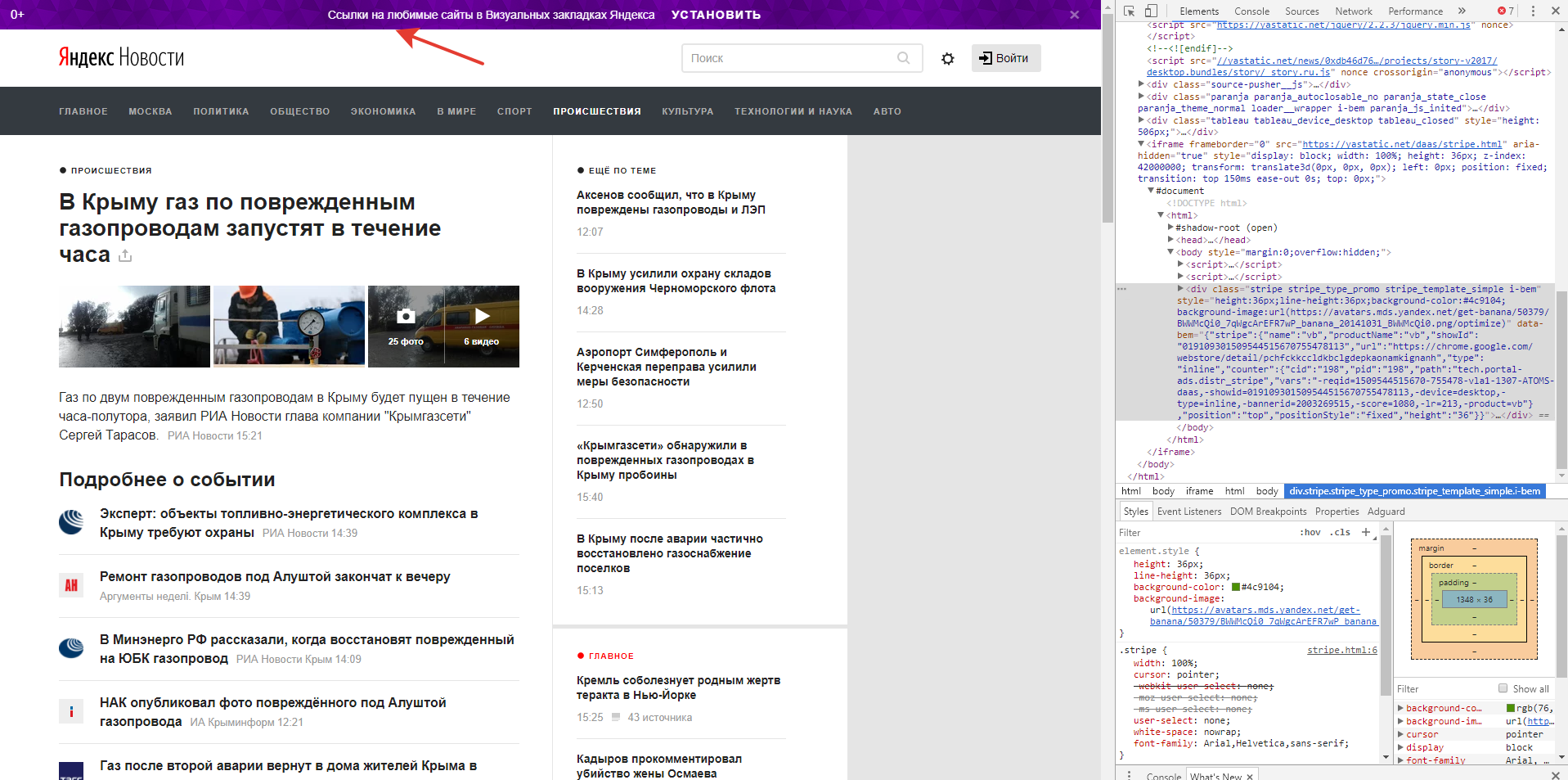The height and width of the screenshot is (780, 1568).
Task: Open the Sources tab
Action: [x=1302, y=11]
